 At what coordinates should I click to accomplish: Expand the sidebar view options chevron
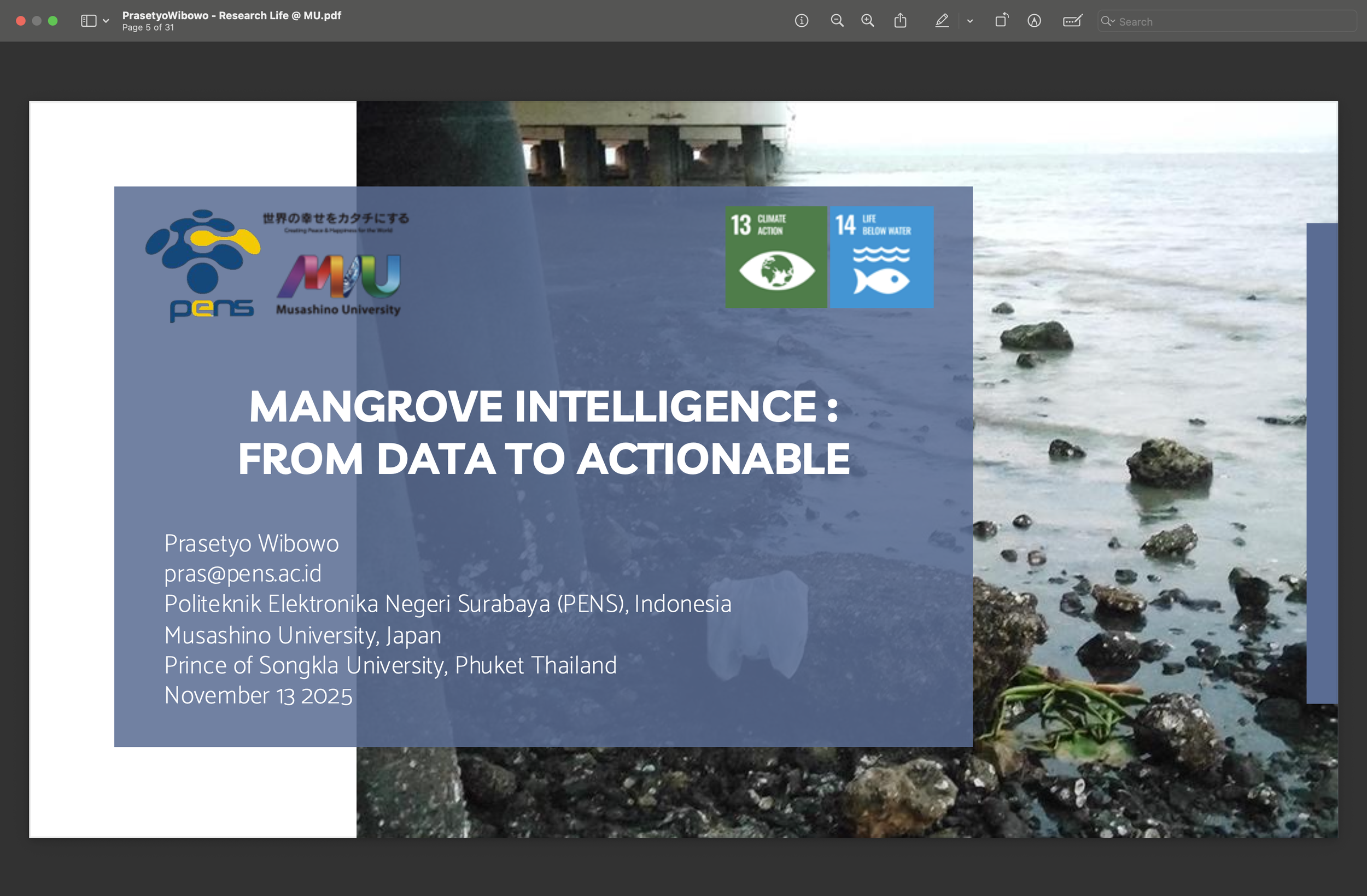(x=106, y=21)
